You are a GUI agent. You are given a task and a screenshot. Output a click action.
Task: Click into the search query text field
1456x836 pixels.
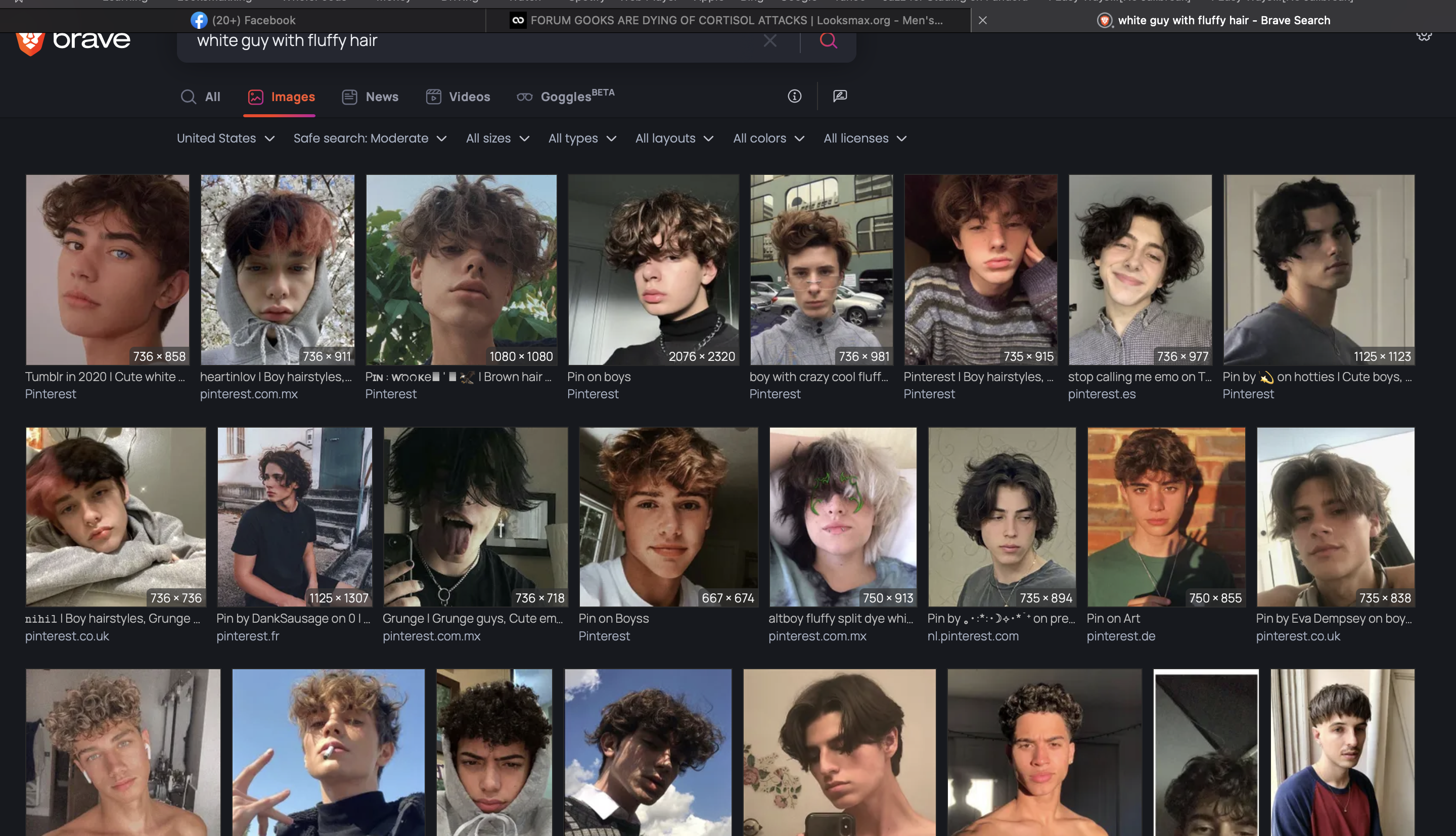471,40
